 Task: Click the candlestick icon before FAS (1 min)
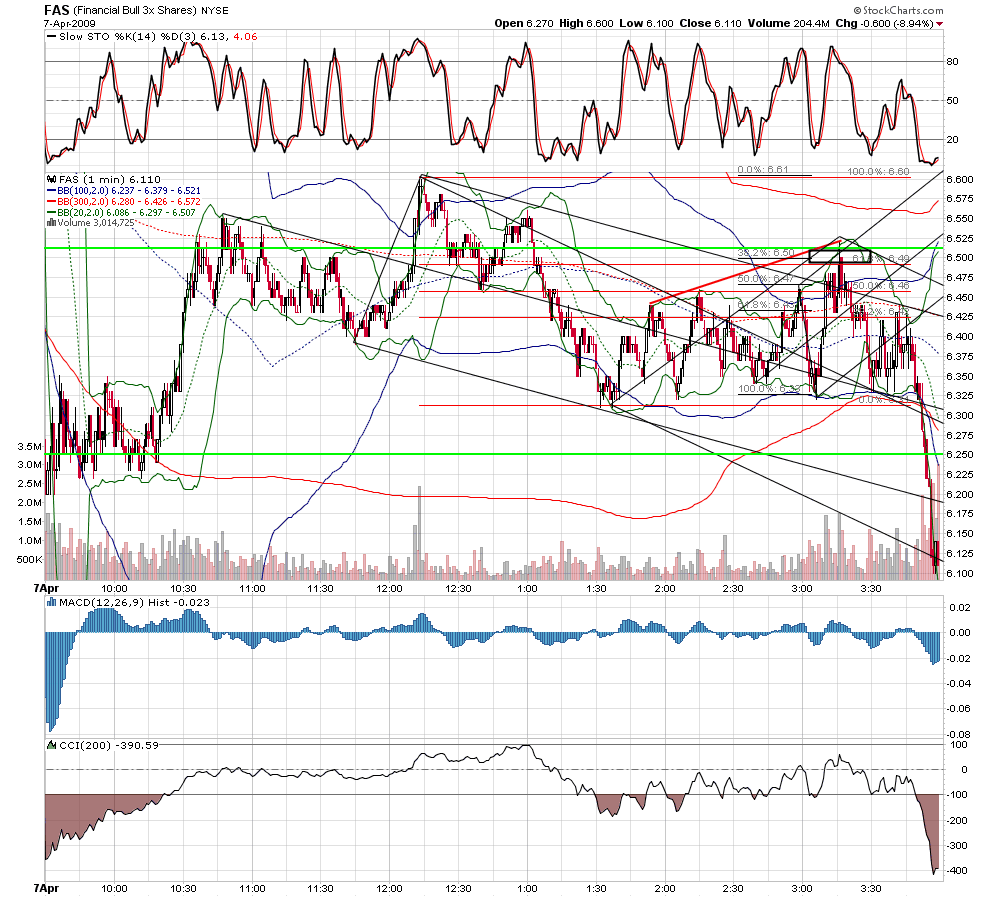(x=52, y=179)
